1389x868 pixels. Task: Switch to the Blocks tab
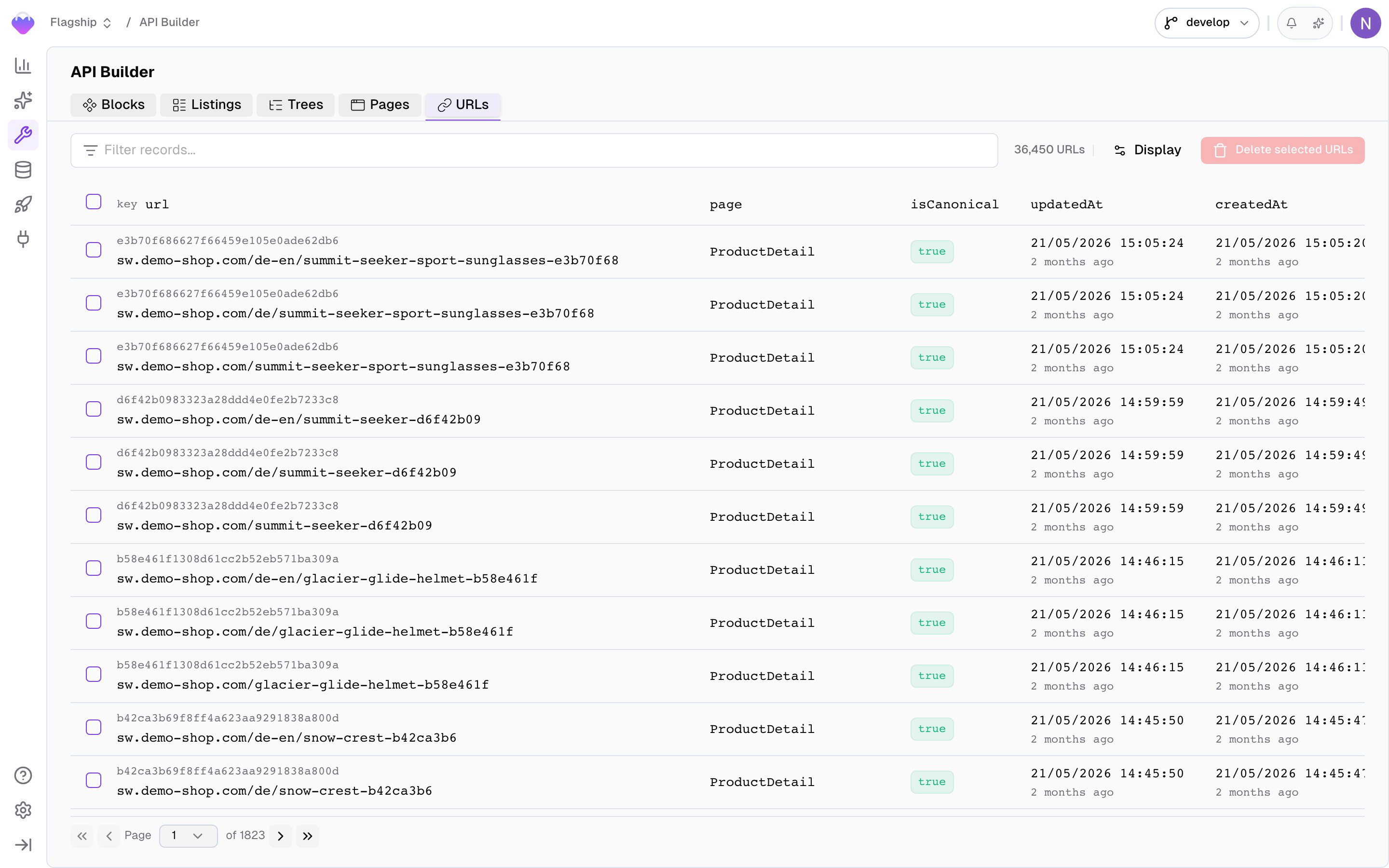tap(113, 105)
